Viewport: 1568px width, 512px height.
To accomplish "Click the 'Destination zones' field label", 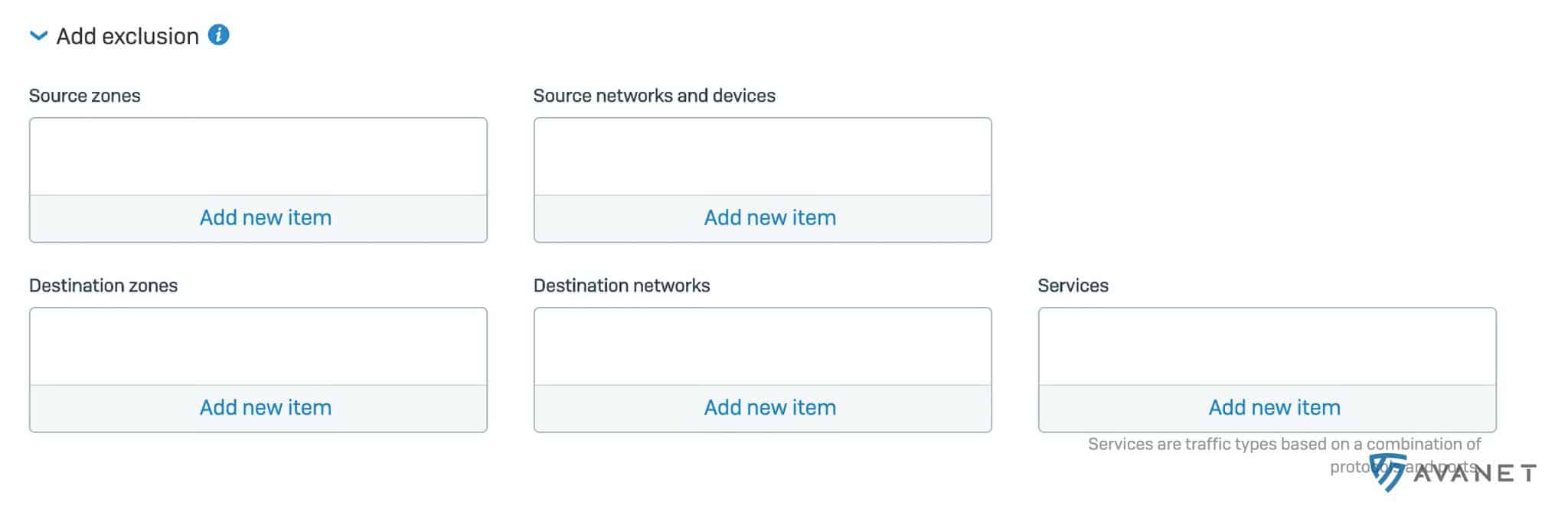I will (103, 285).
